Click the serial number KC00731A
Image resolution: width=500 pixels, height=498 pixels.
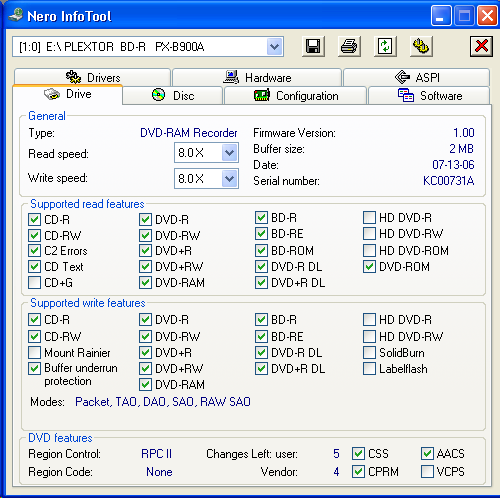point(448,181)
